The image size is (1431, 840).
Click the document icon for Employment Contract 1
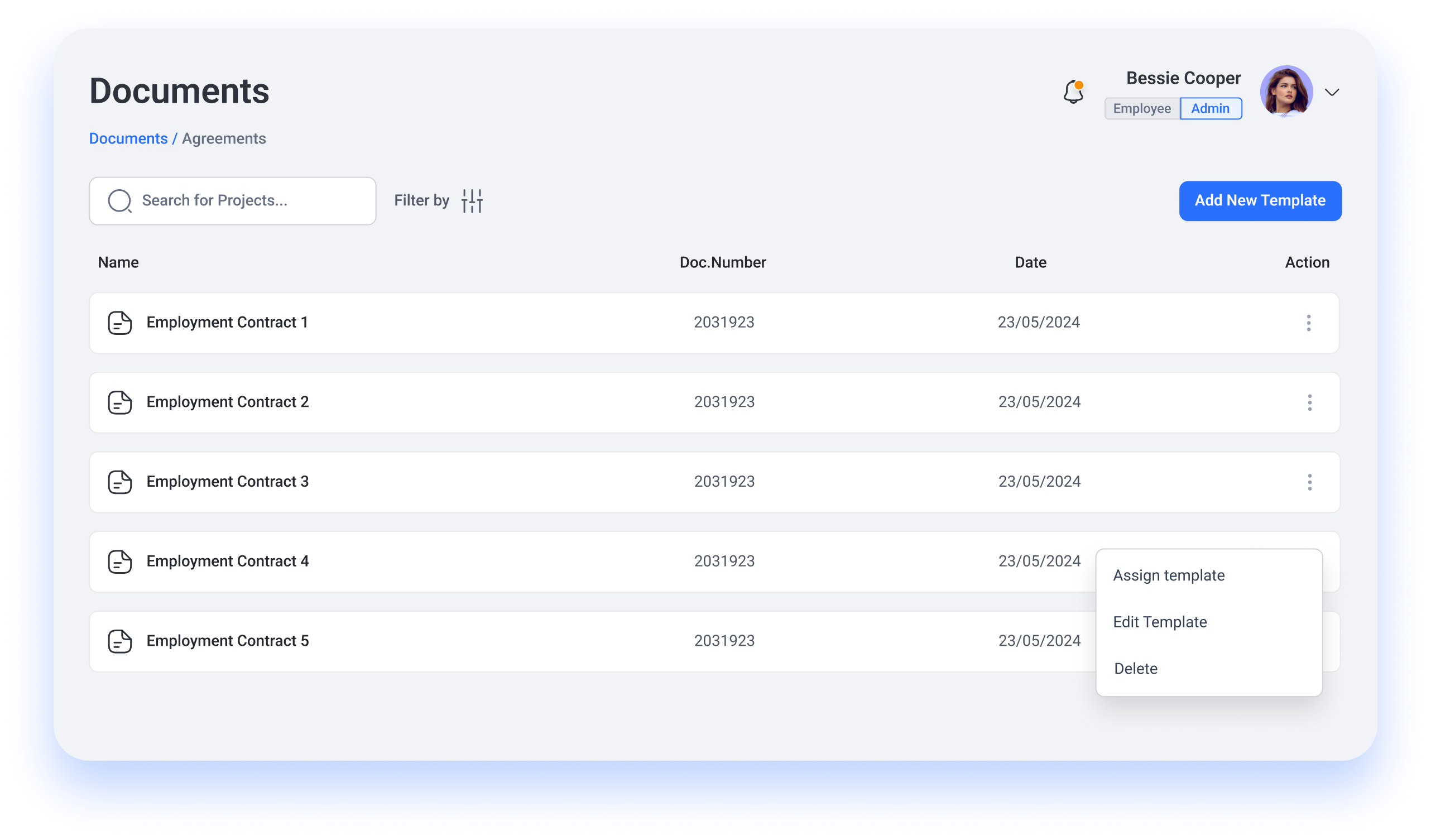(120, 323)
